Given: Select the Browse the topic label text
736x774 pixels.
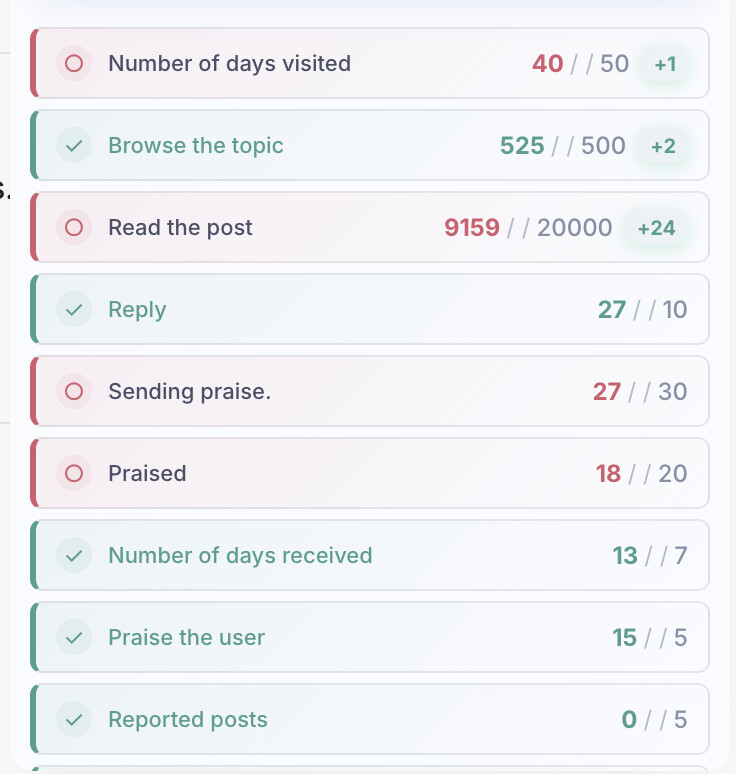Looking at the screenshot, I should (196, 146).
